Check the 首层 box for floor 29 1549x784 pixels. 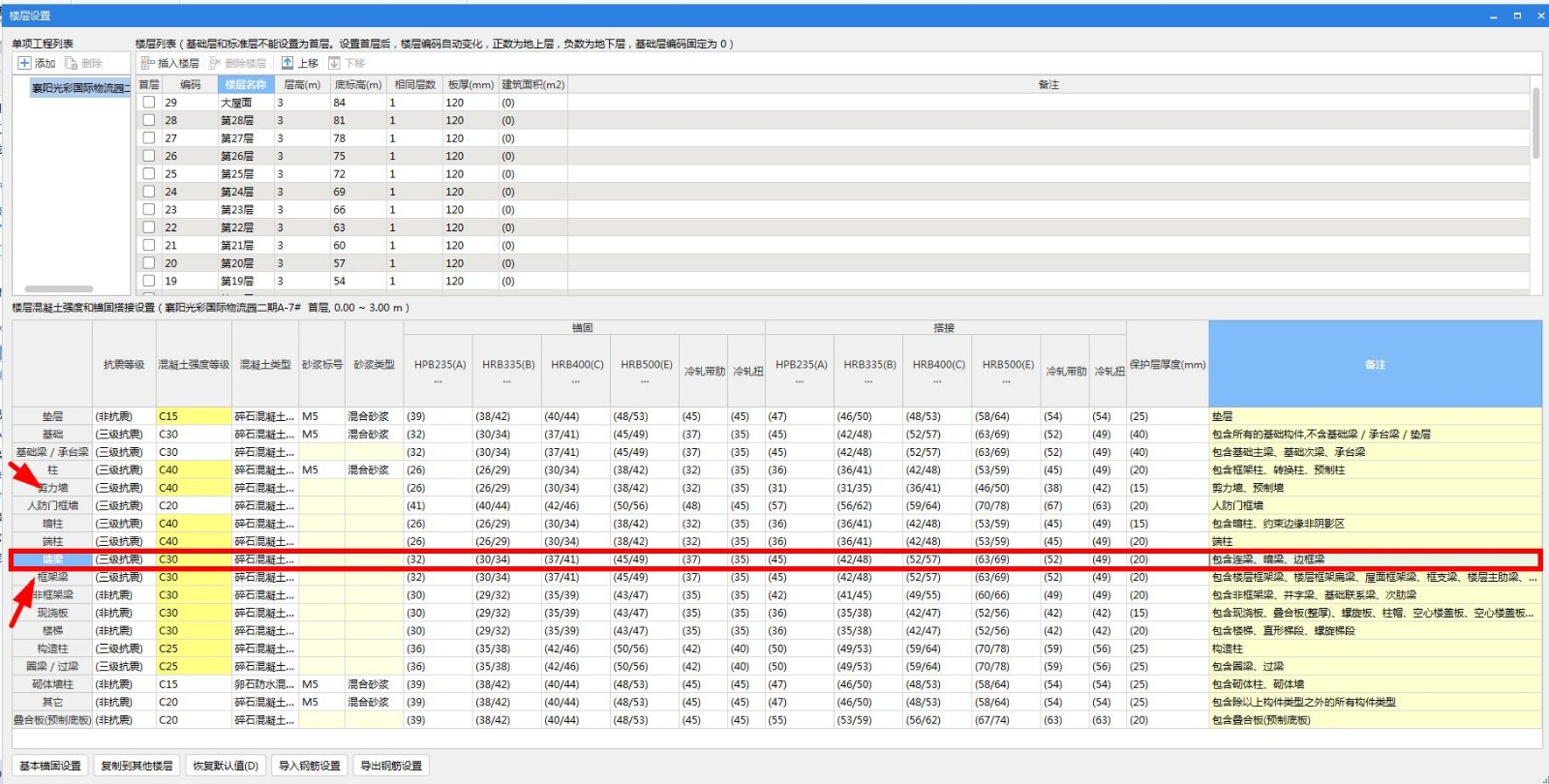[x=149, y=102]
